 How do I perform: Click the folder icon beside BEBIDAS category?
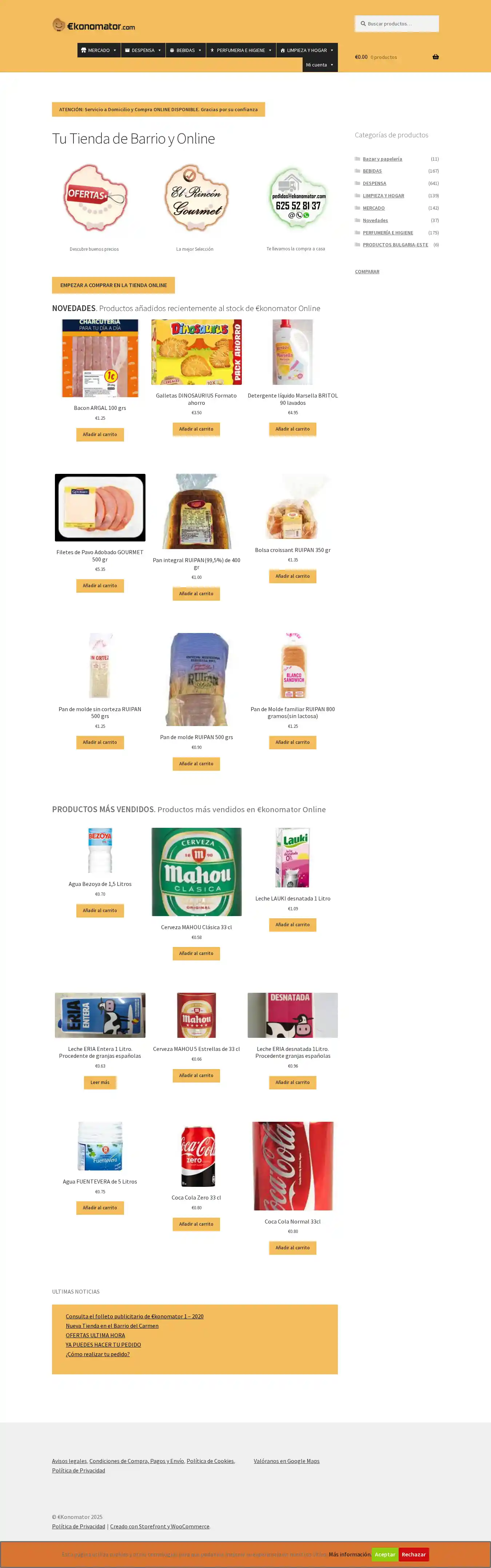[358, 171]
